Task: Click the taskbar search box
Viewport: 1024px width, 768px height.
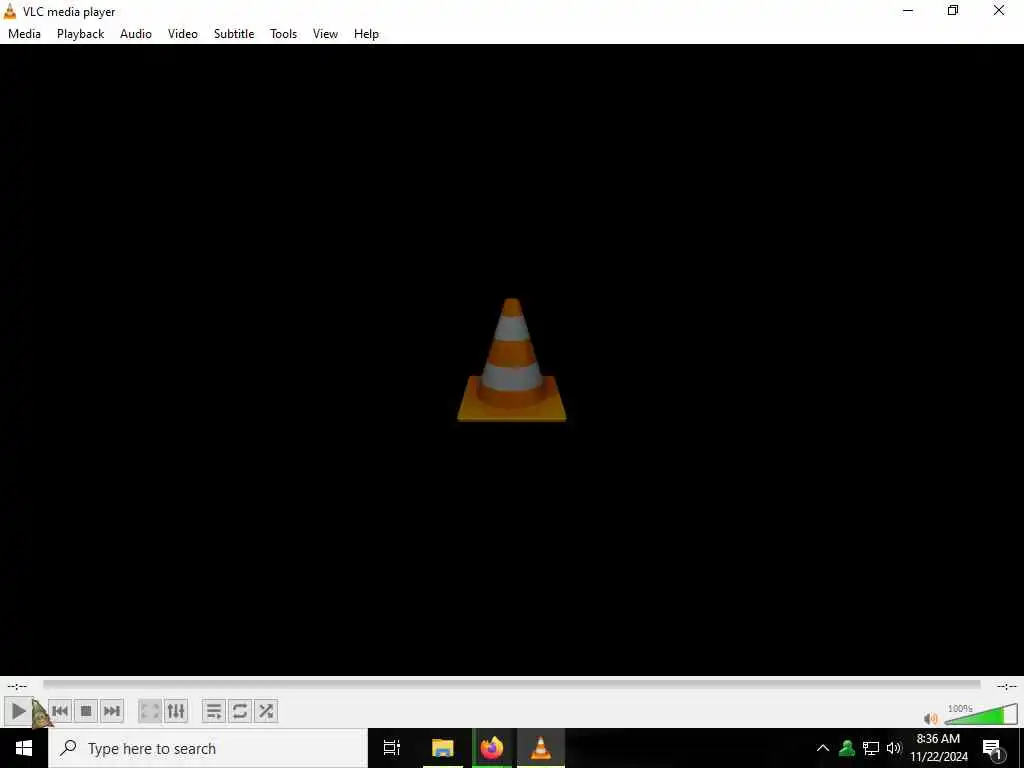Action: 208,748
